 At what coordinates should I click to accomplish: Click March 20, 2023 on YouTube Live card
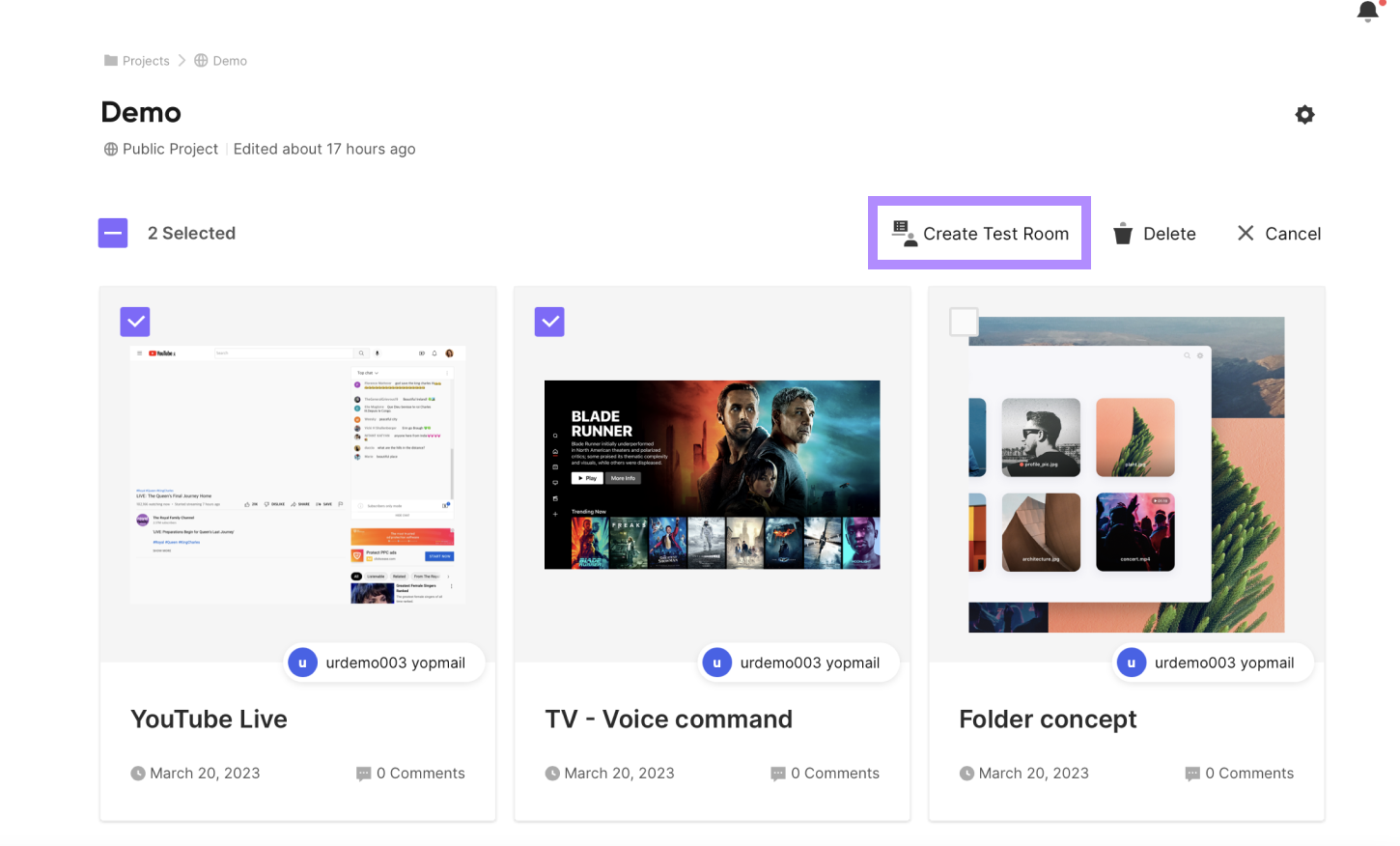click(x=205, y=774)
